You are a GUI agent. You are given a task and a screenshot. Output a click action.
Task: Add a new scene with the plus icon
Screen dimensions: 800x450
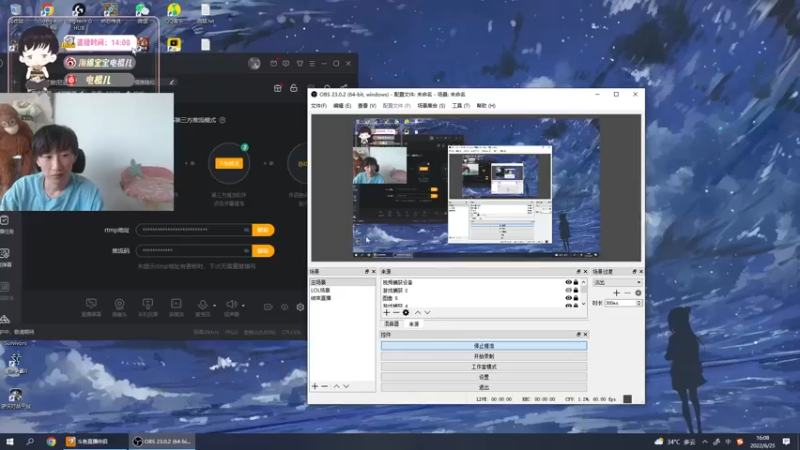(x=315, y=386)
